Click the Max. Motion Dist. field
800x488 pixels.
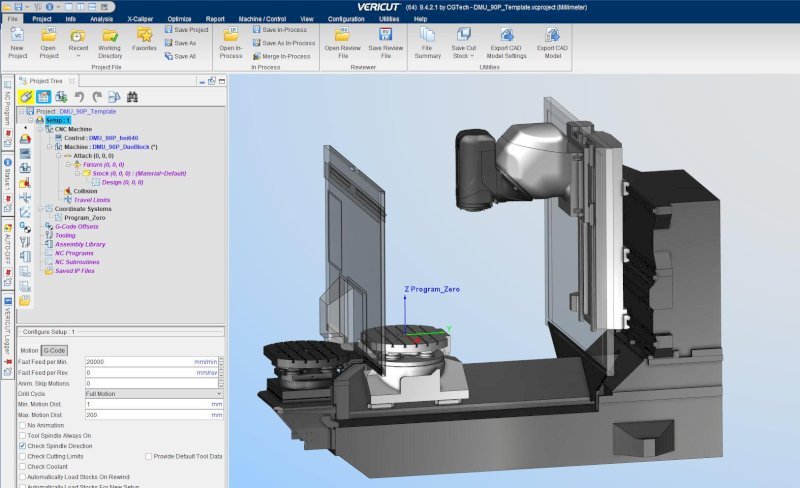coord(154,415)
